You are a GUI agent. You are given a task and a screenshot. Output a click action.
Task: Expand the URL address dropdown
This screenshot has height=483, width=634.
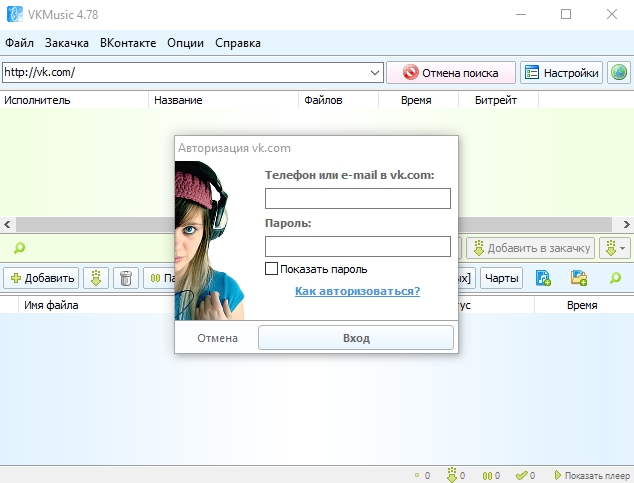(x=375, y=73)
